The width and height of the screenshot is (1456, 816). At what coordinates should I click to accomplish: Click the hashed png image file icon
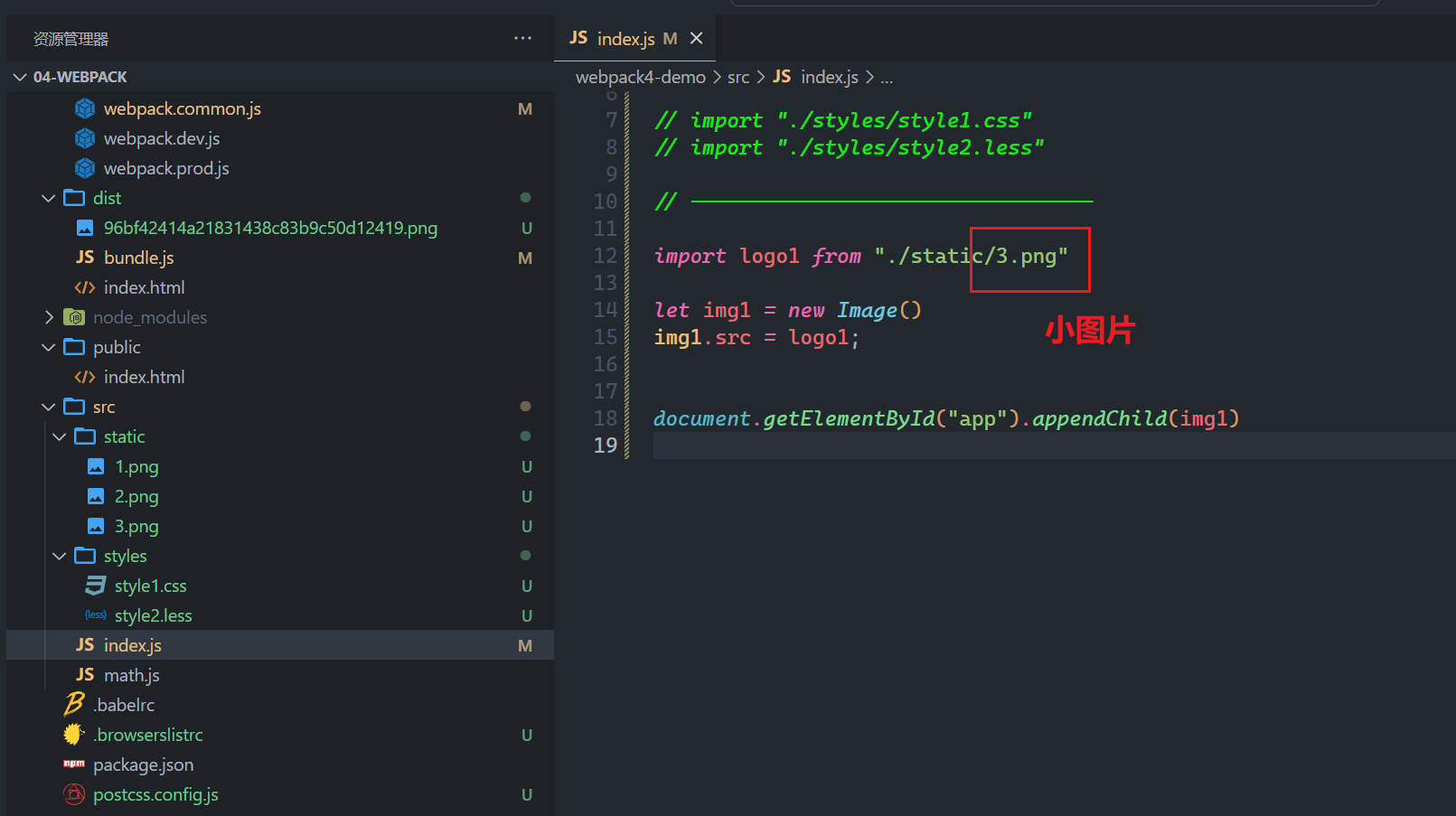coord(85,228)
